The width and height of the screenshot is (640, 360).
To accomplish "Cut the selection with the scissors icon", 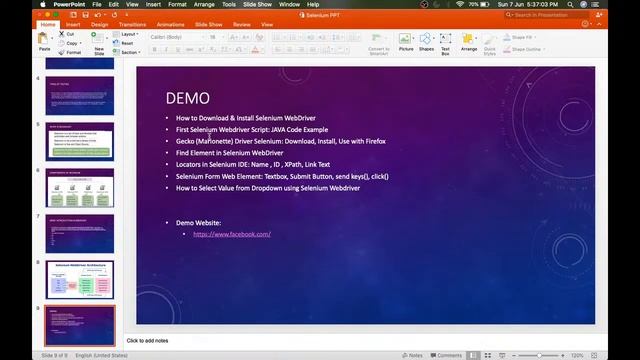I will pyautogui.click(x=62, y=34).
